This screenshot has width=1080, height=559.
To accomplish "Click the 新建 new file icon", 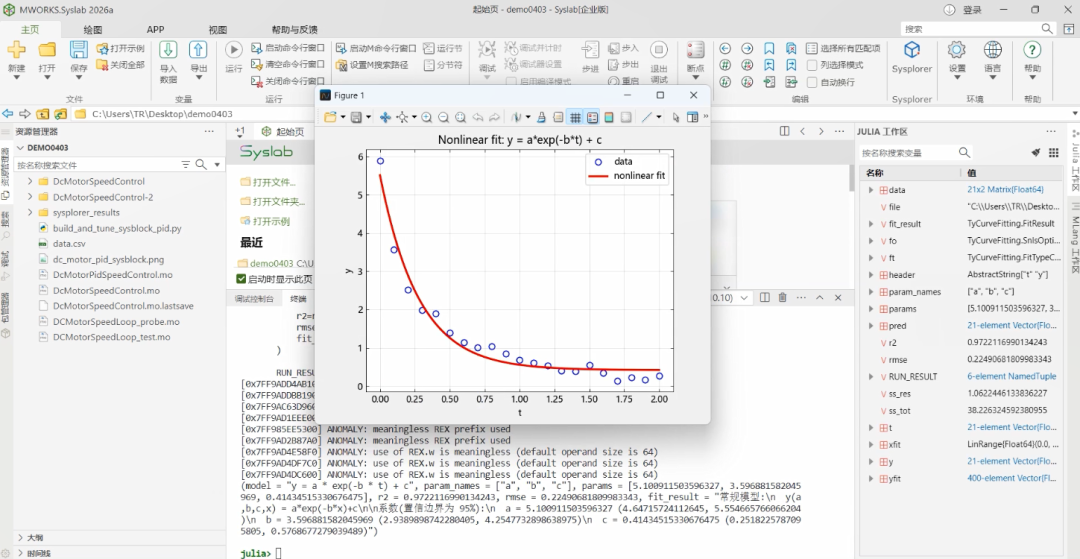I will (17, 50).
